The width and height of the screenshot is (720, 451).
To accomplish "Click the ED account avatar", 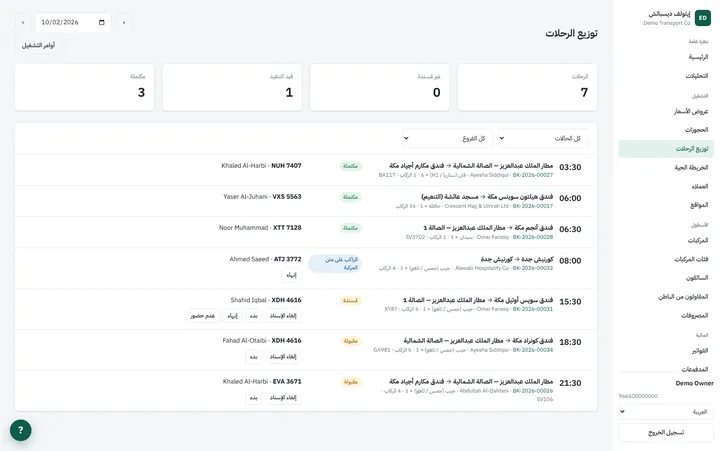I will pyautogui.click(x=703, y=18).
